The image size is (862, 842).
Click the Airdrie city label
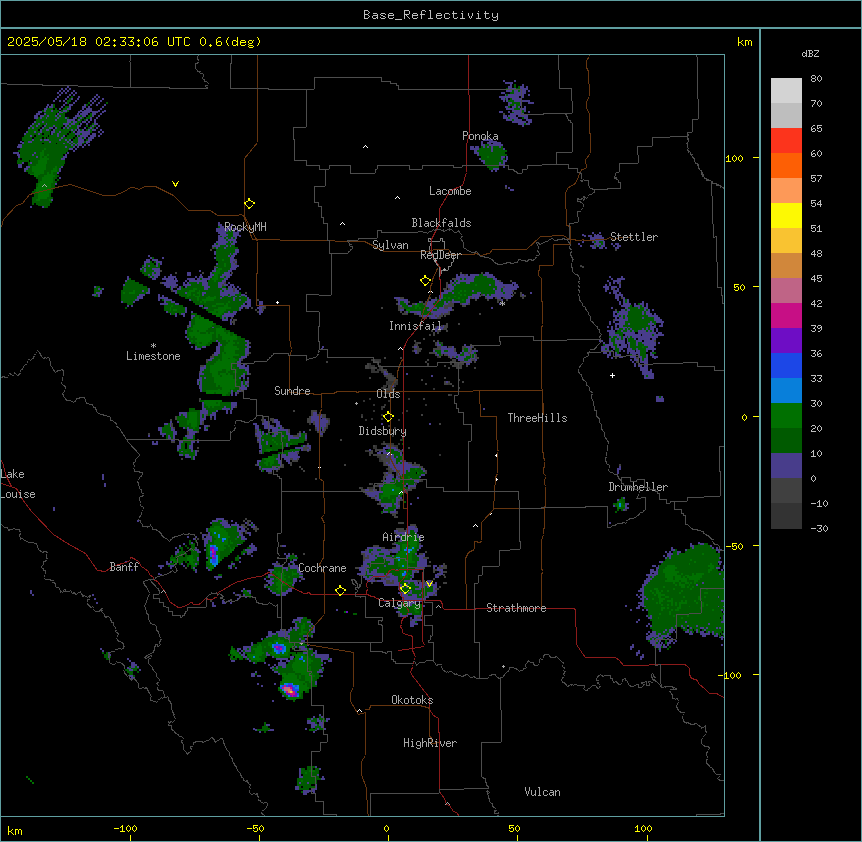(404, 537)
